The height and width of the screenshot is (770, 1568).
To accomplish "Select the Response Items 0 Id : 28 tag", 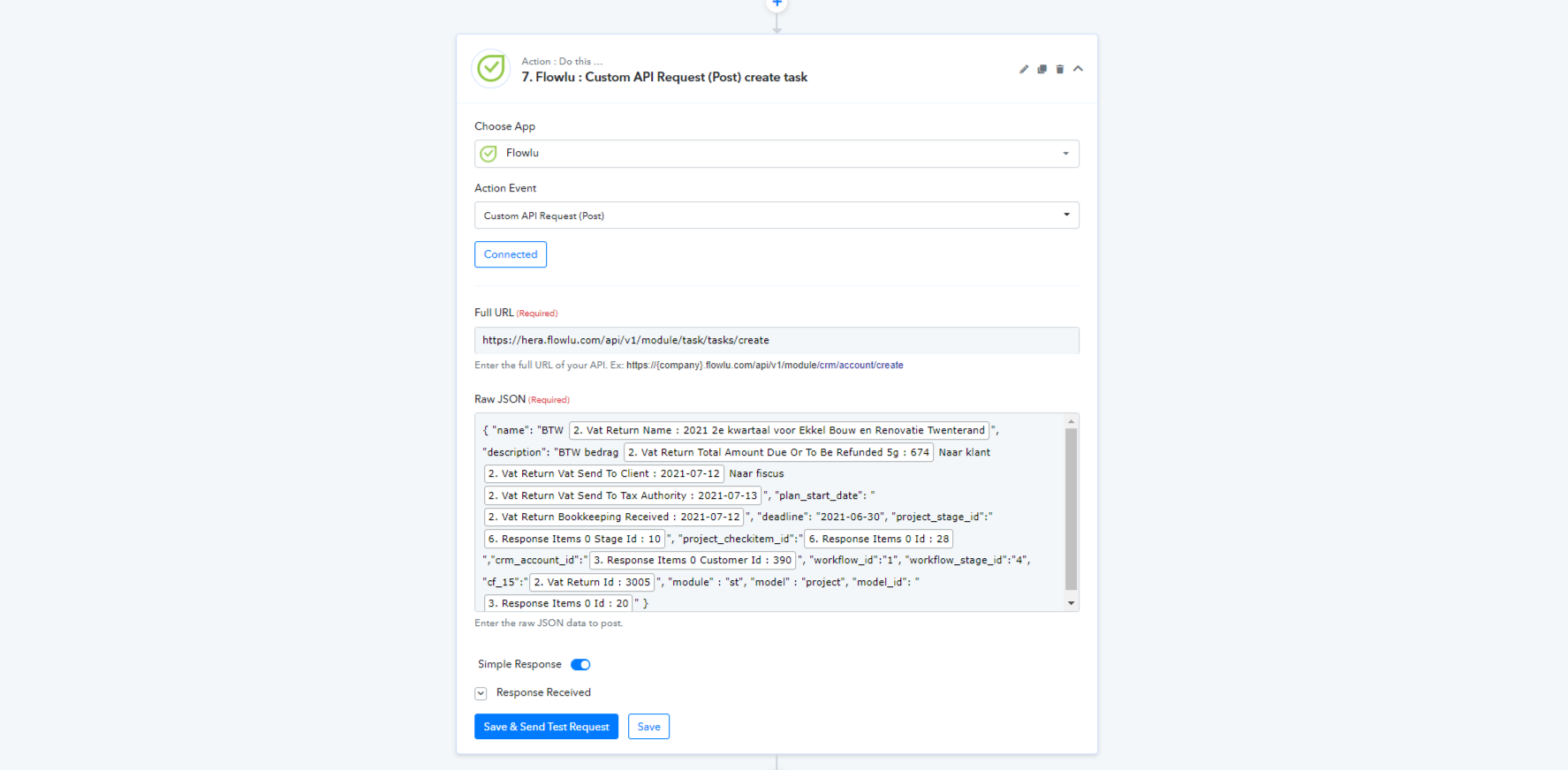I will click(879, 539).
